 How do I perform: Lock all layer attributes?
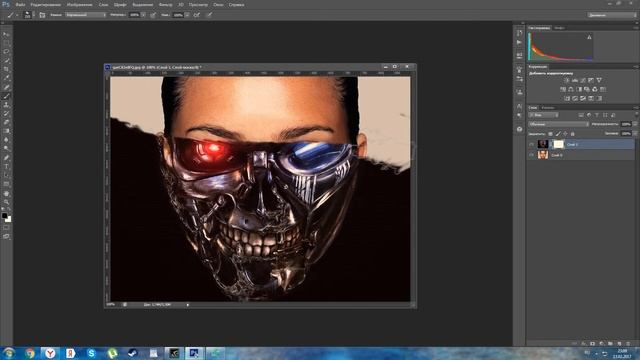pos(573,134)
